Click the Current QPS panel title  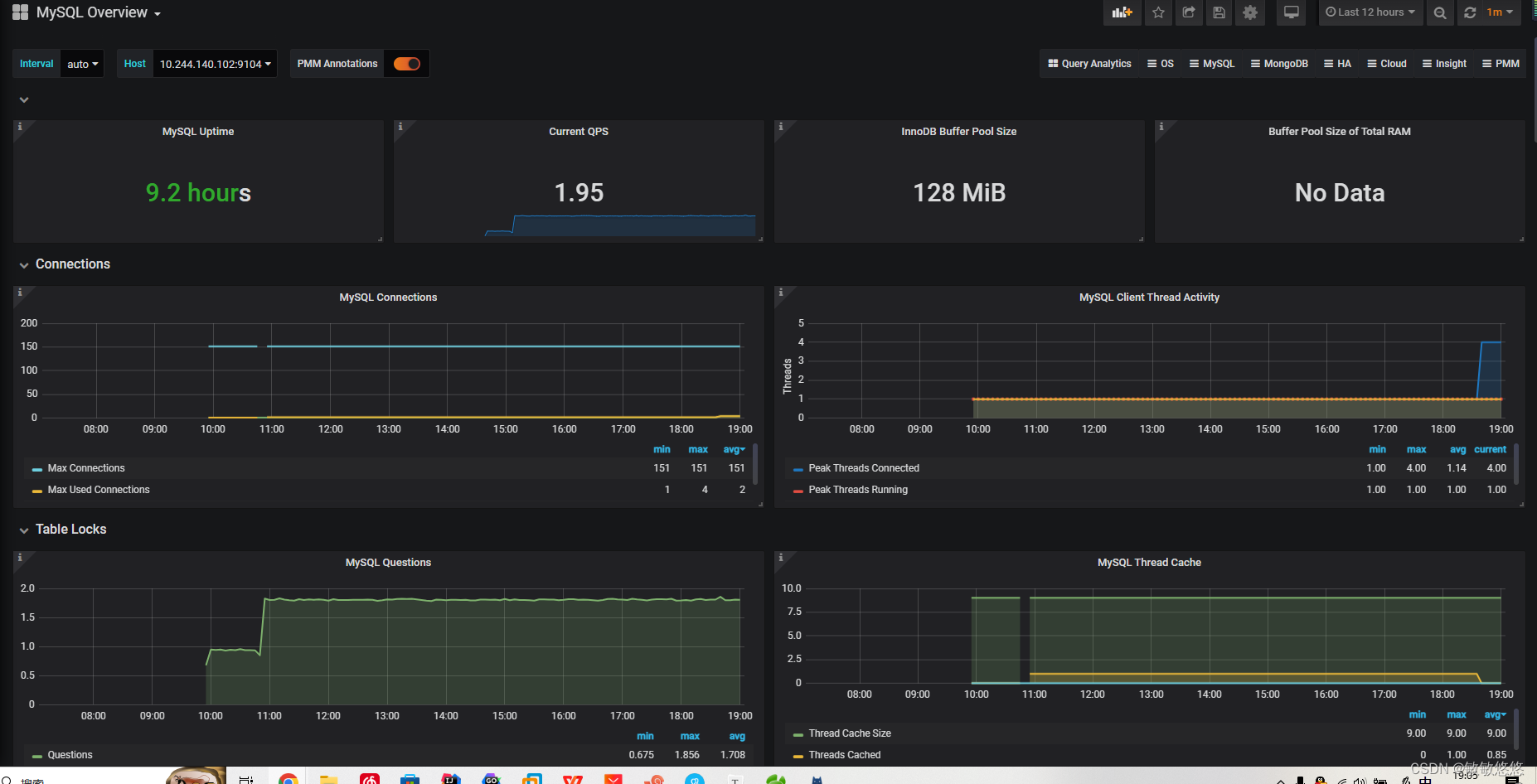[579, 132]
